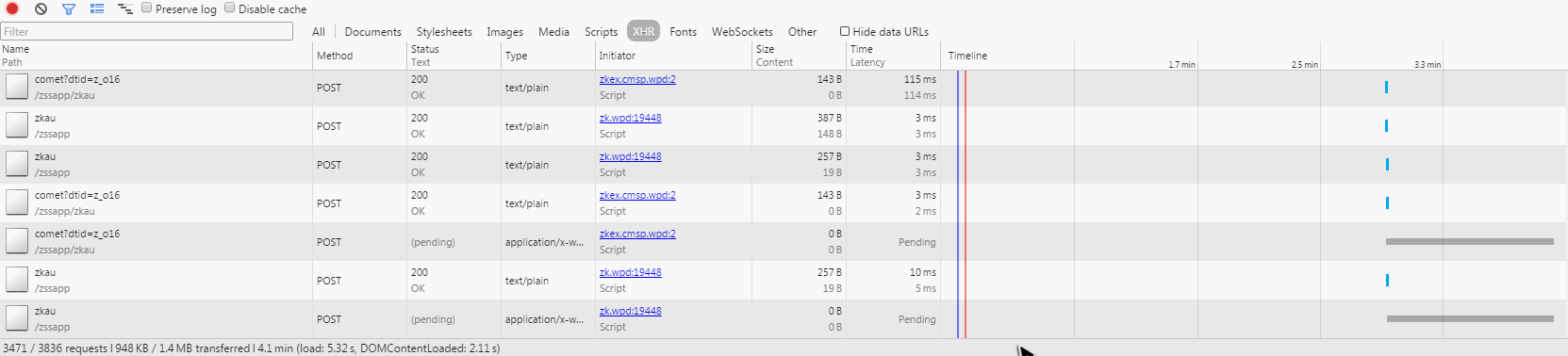The height and width of the screenshot is (356, 1568).
Task: Sort by the Type column header
Action: pos(549,56)
